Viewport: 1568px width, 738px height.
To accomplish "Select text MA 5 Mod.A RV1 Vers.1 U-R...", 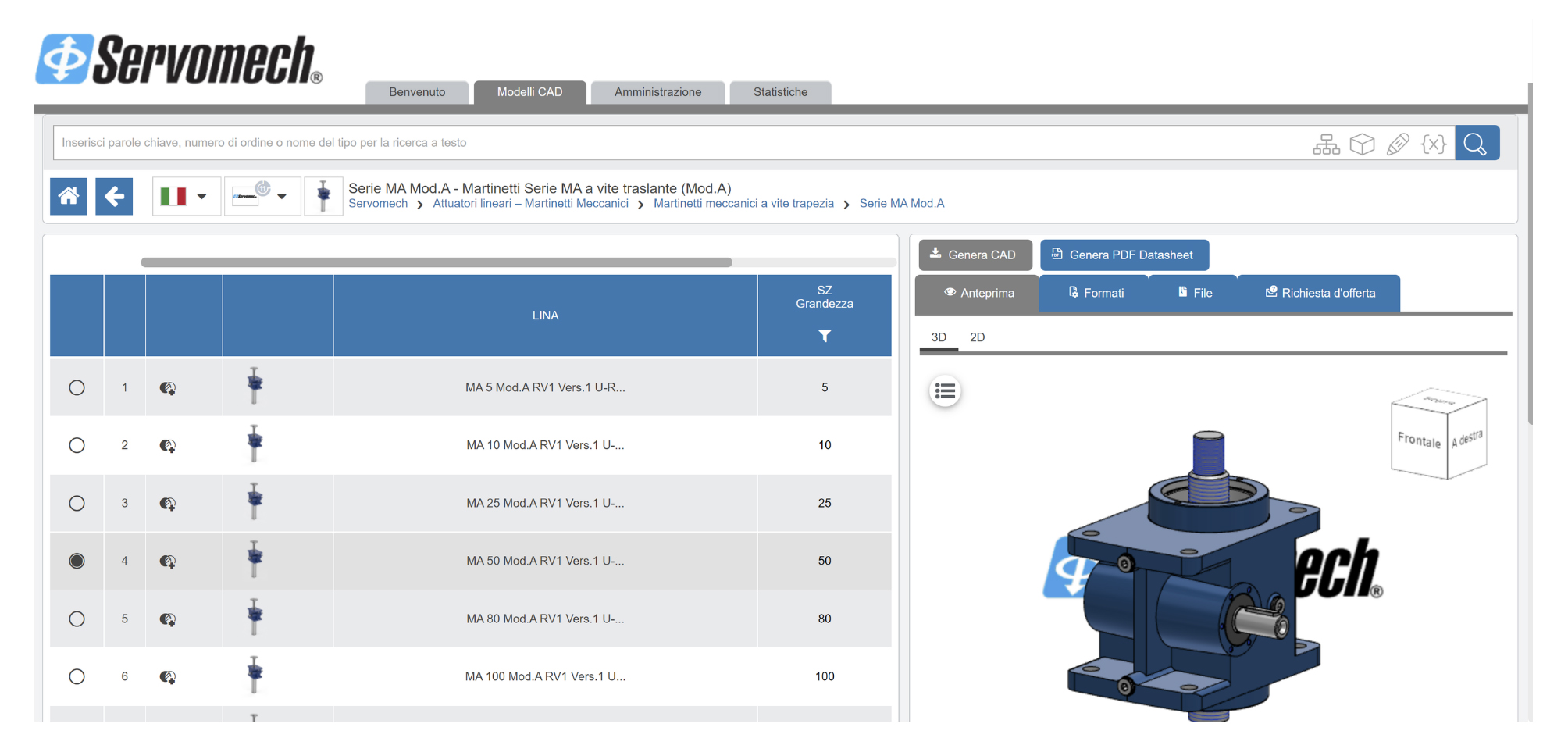I will [545, 387].
